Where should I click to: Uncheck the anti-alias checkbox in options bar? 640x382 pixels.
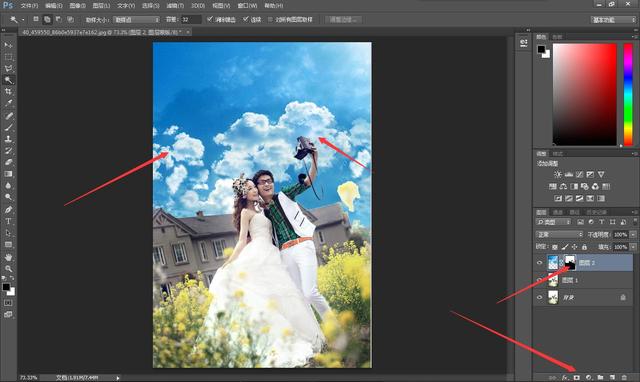click(x=210, y=19)
